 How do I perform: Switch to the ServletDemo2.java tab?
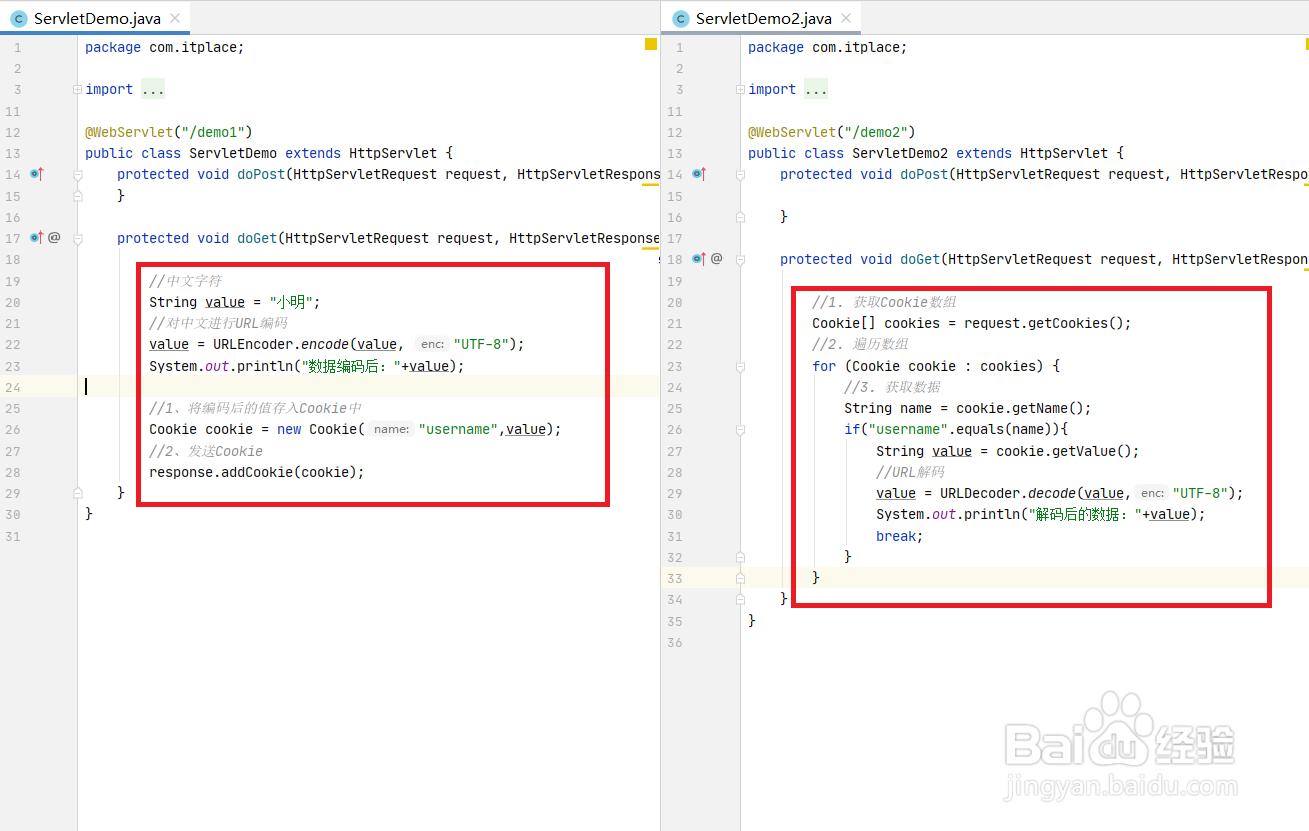pyautogui.click(x=763, y=18)
